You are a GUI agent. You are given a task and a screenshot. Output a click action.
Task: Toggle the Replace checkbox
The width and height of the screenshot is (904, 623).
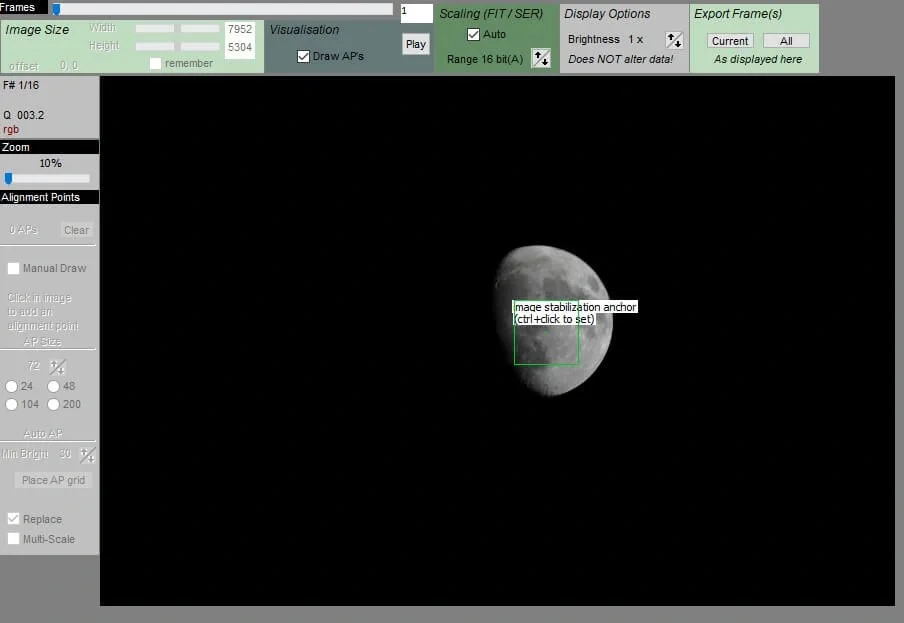click(13, 519)
